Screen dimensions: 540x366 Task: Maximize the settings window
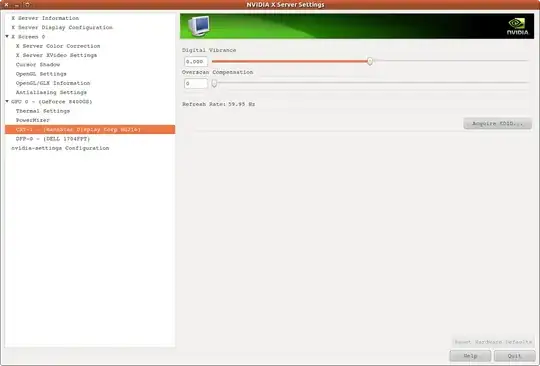[x=27, y=4]
